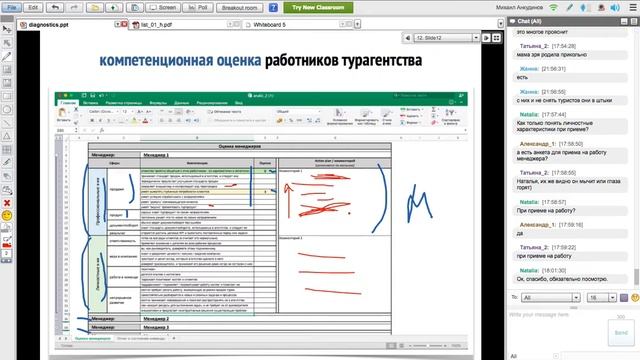The width and height of the screenshot is (640, 360).
Task: Select the move selection tool
Action: [x=7, y=43]
